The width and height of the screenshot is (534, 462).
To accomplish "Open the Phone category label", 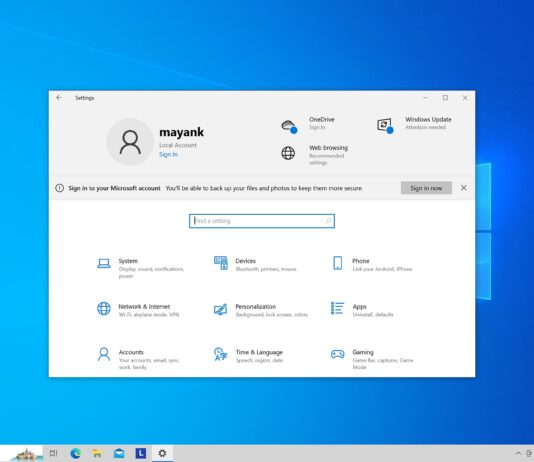I will (361, 261).
